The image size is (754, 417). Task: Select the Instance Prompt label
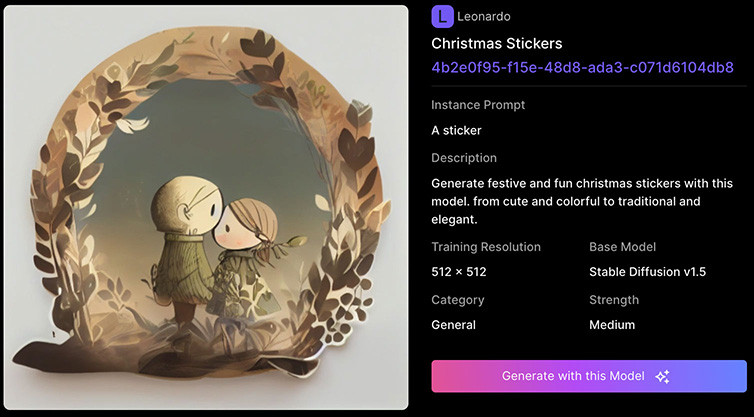pyautogui.click(x=478, y=105)
